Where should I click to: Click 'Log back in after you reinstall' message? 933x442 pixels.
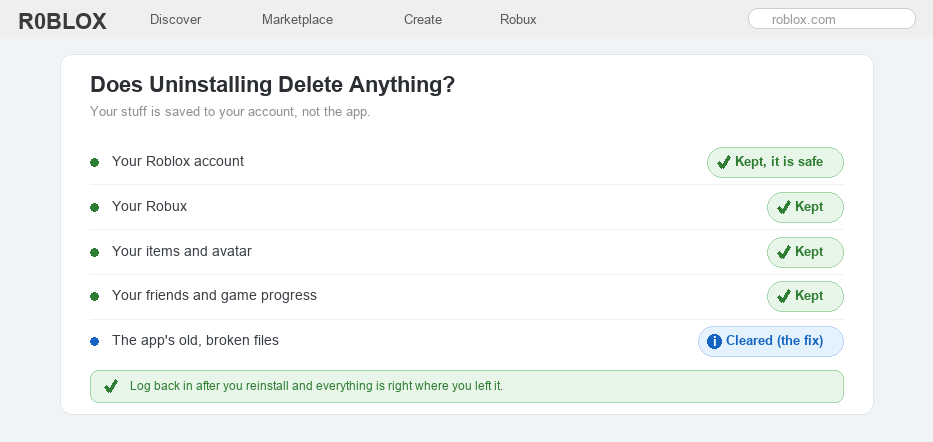click(x=317, y=386)
